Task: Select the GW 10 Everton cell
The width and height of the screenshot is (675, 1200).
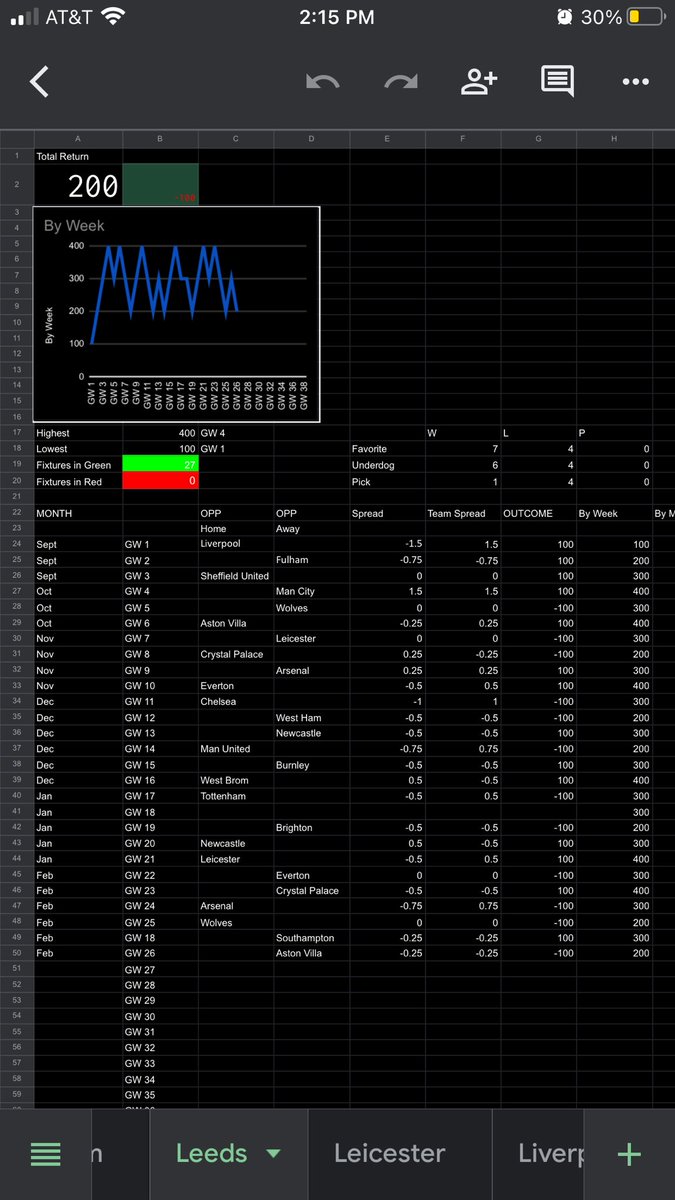Action: [236, 686]
